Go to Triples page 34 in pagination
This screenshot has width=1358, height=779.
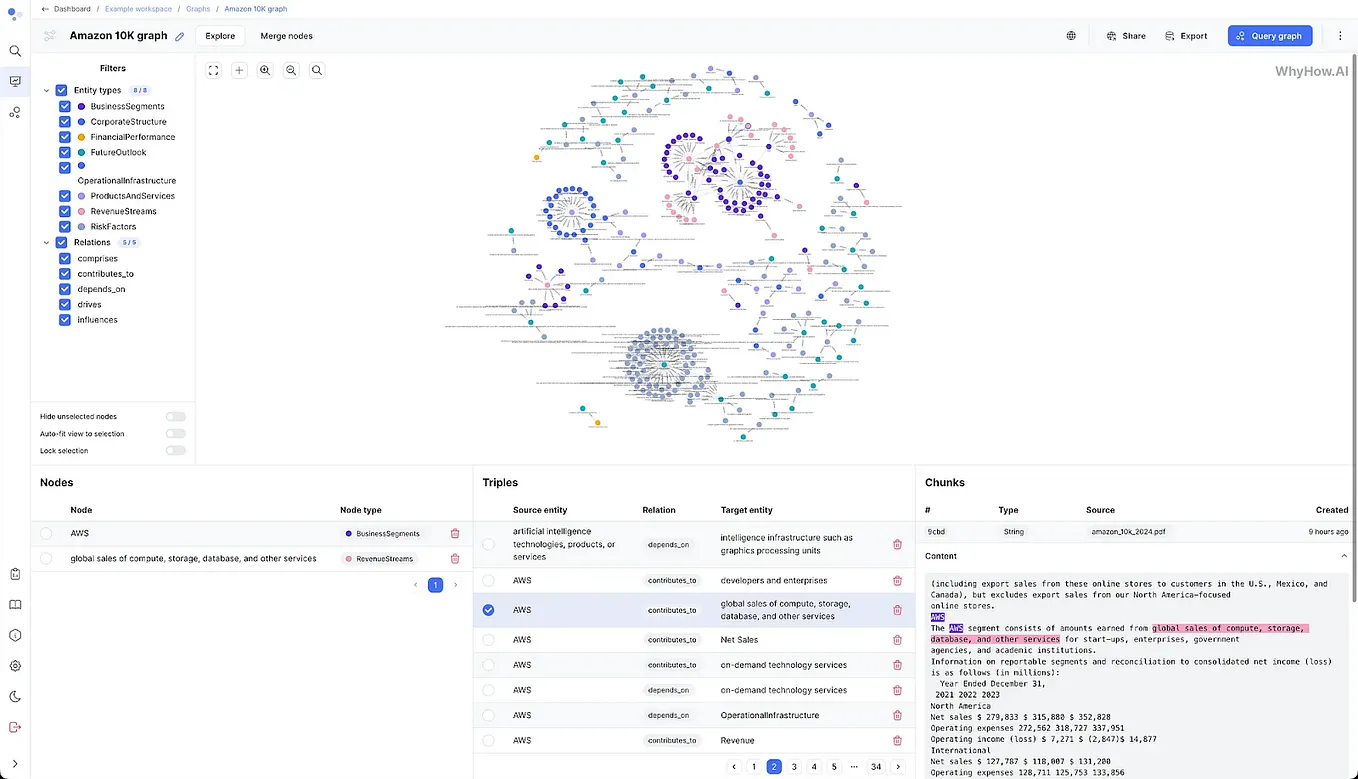coord(876,766)
